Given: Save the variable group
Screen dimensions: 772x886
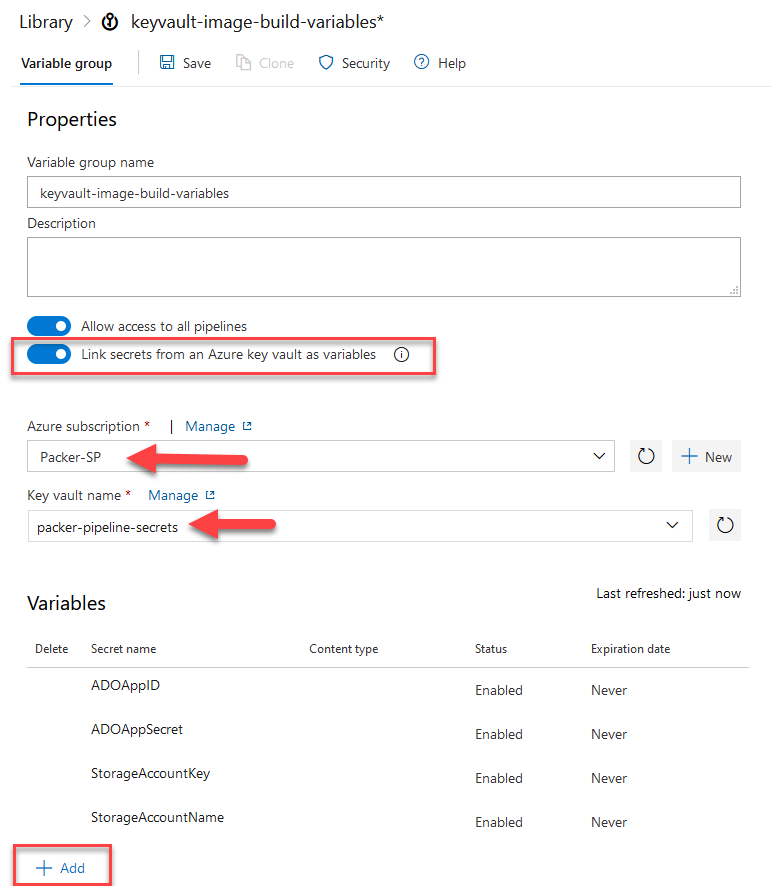Looking at the screenshot, I should (x=185, y=62).
